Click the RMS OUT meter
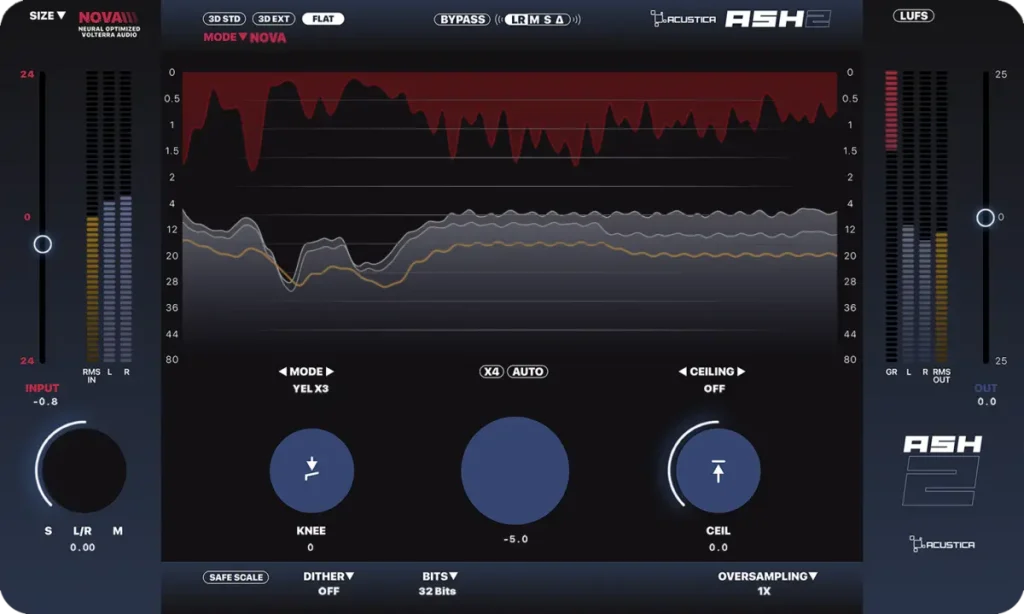This screenshot has width=1024, height=614. coord(941,216)
